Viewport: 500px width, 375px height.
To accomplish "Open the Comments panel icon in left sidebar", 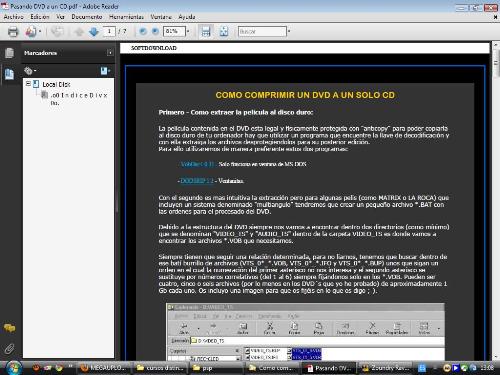I will click(x=9, y=328).
